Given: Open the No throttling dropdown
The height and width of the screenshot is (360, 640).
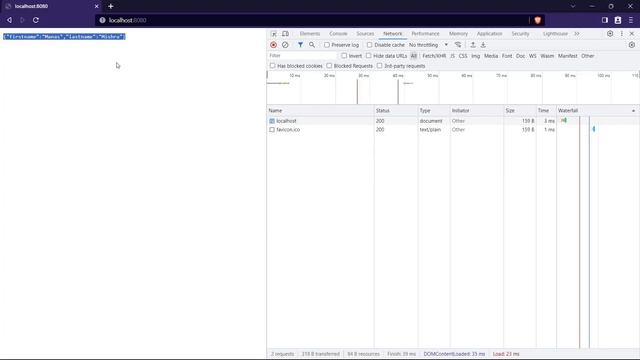Looking at the screenshot, I should pyautogui.click(x=428, y=45).
